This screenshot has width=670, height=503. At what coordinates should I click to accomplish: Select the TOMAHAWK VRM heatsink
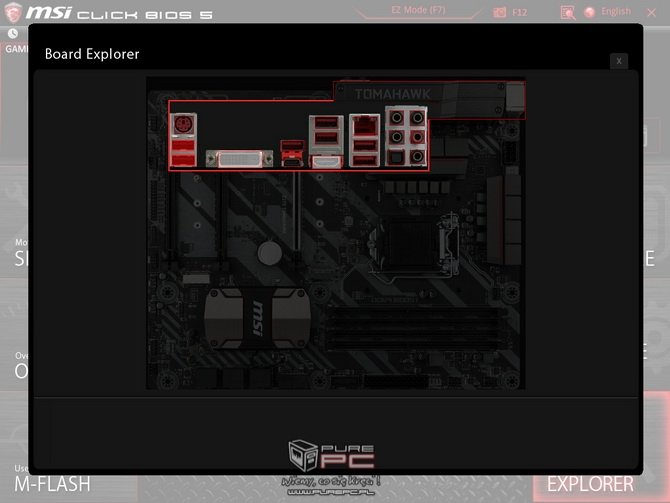(429, 100)
